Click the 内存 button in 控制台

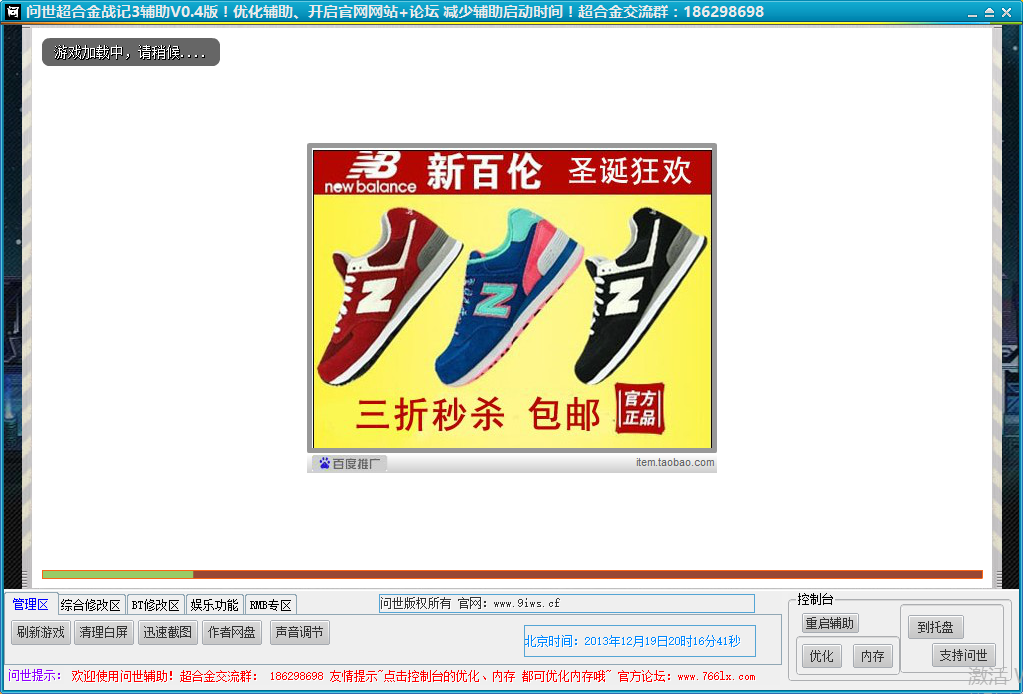[872, 656]
